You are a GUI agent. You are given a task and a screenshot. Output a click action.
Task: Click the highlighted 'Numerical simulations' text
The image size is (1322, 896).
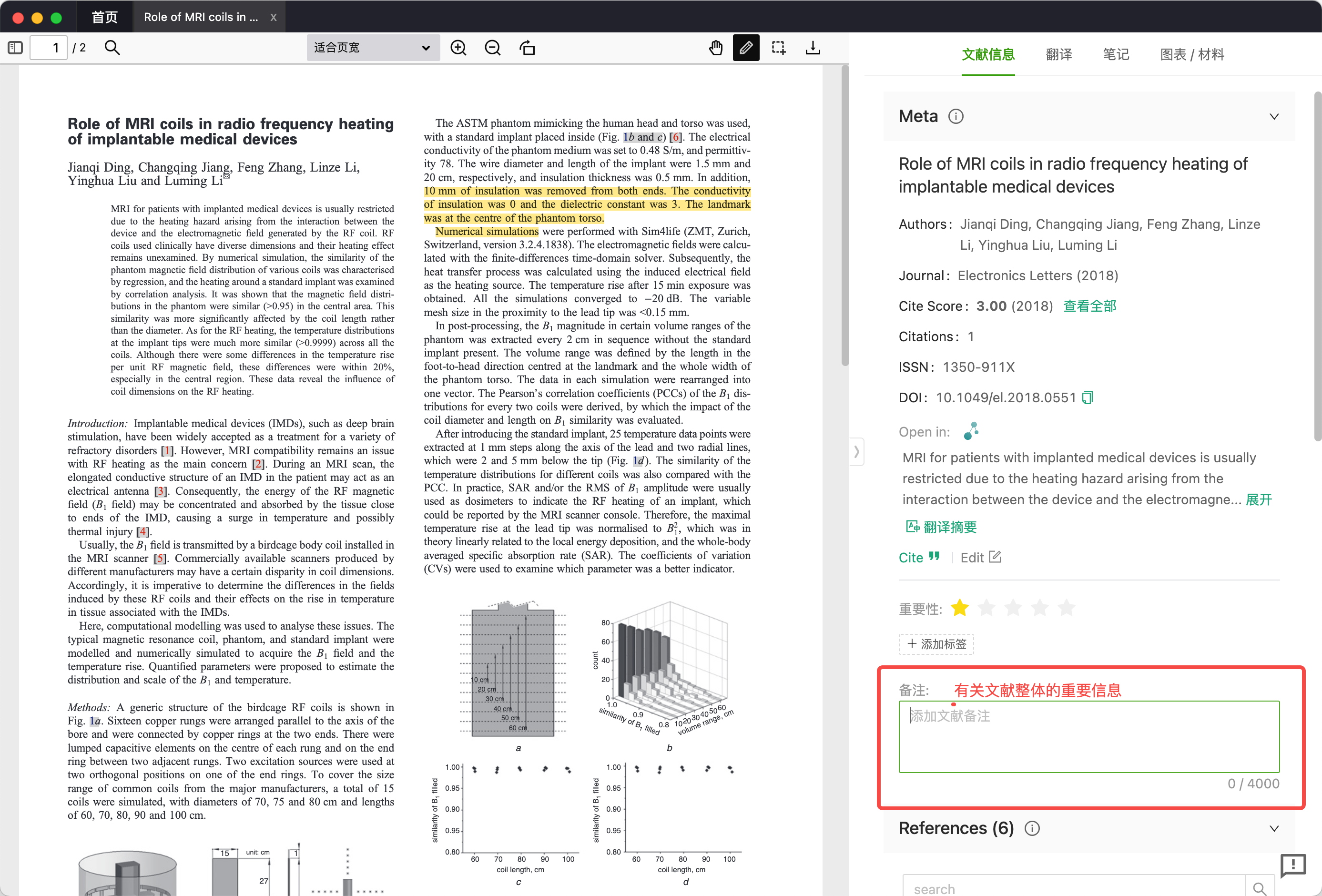pos(487,232)
